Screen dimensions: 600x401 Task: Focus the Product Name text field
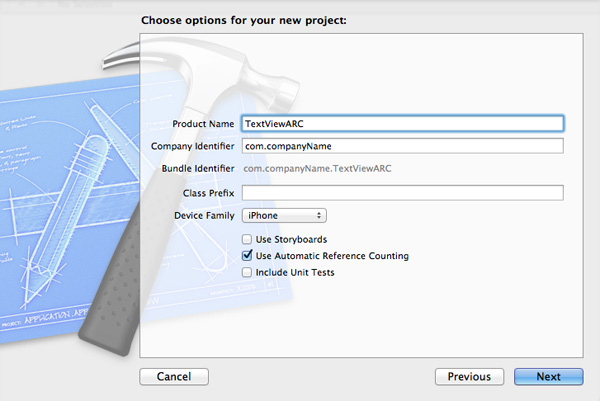(x=403, y=124)
